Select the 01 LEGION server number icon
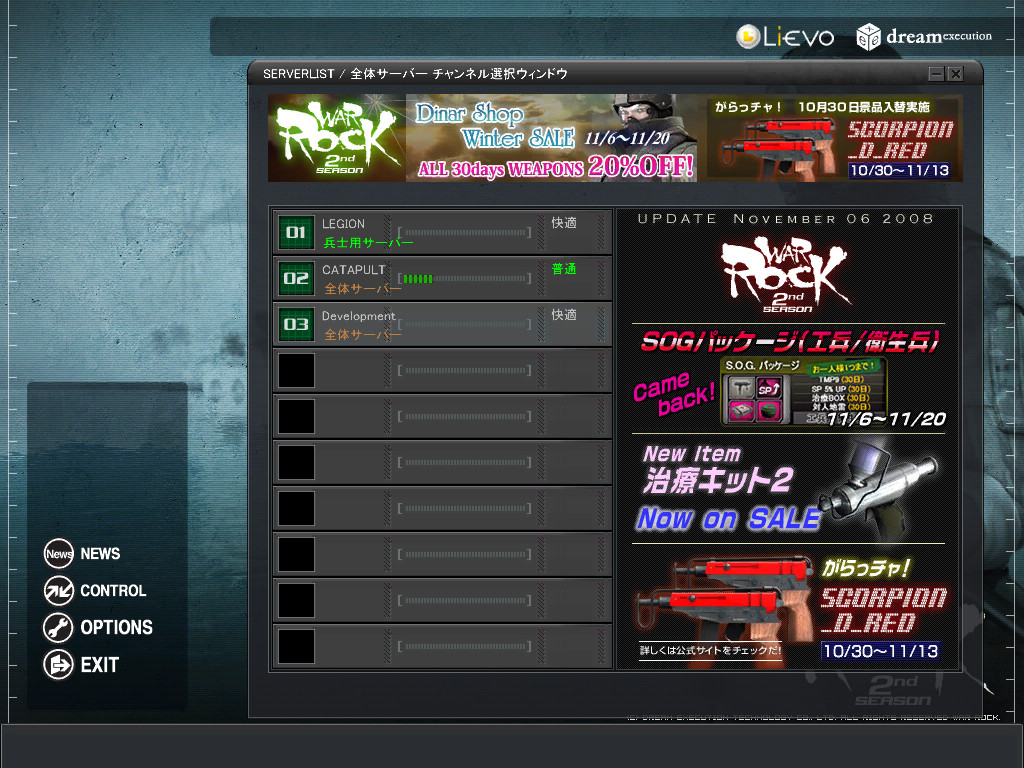Viewport: 1024px width, 768px height. 296,233
